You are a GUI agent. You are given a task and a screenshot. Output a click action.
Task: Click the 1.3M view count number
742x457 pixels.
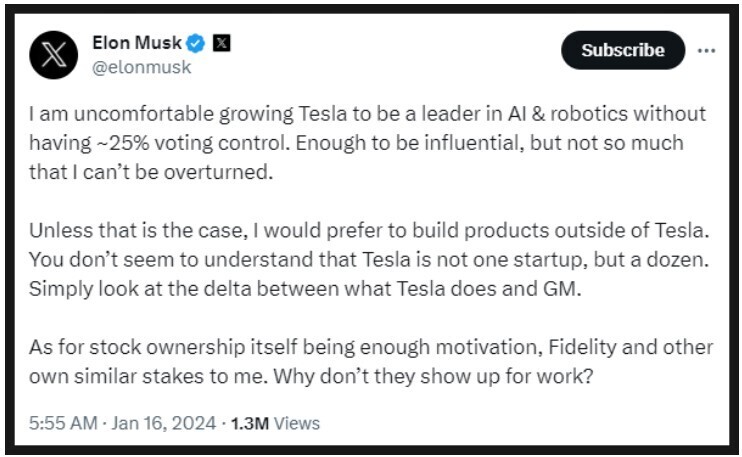tap(249, 423)
